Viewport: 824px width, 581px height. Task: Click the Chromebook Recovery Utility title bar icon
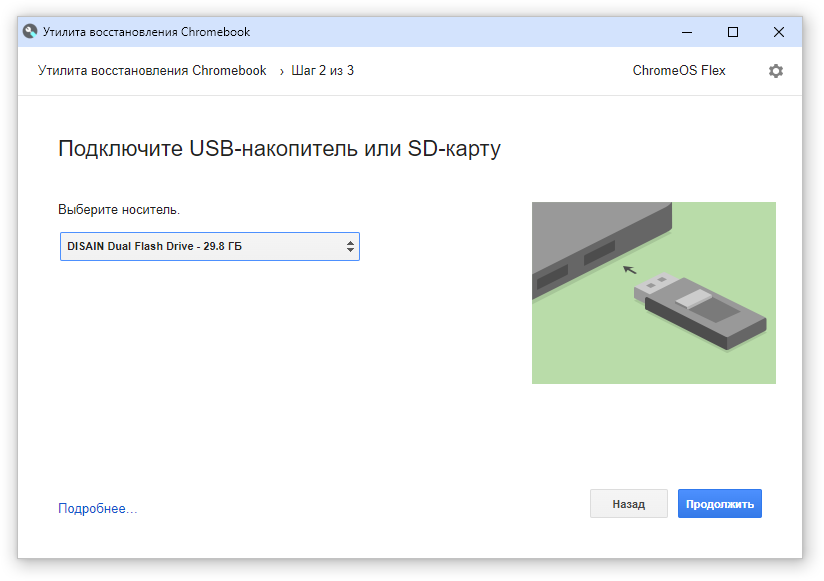30,32
